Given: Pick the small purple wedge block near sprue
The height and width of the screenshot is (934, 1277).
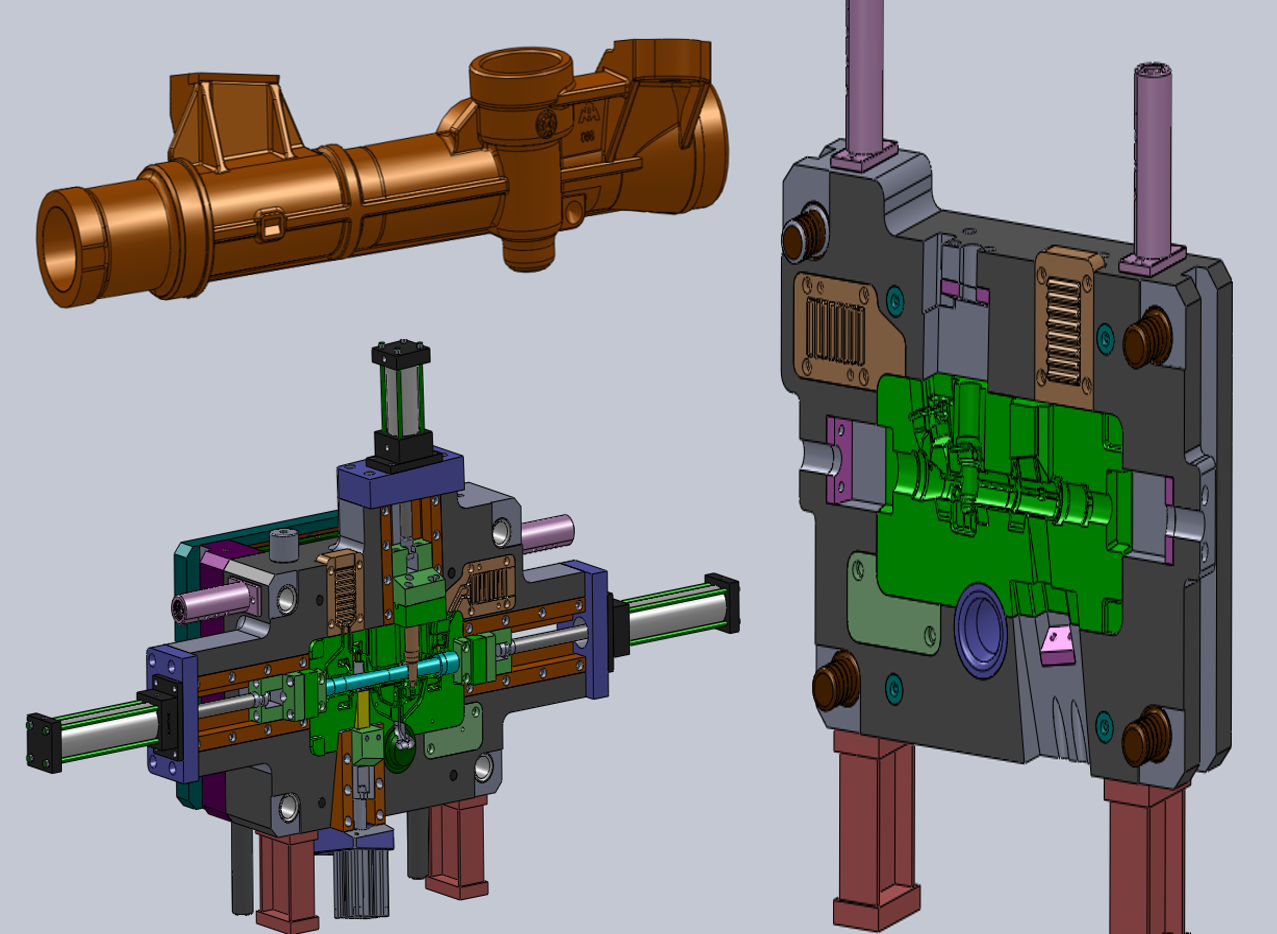Looking at the screenshot, I should [1056, 645].
